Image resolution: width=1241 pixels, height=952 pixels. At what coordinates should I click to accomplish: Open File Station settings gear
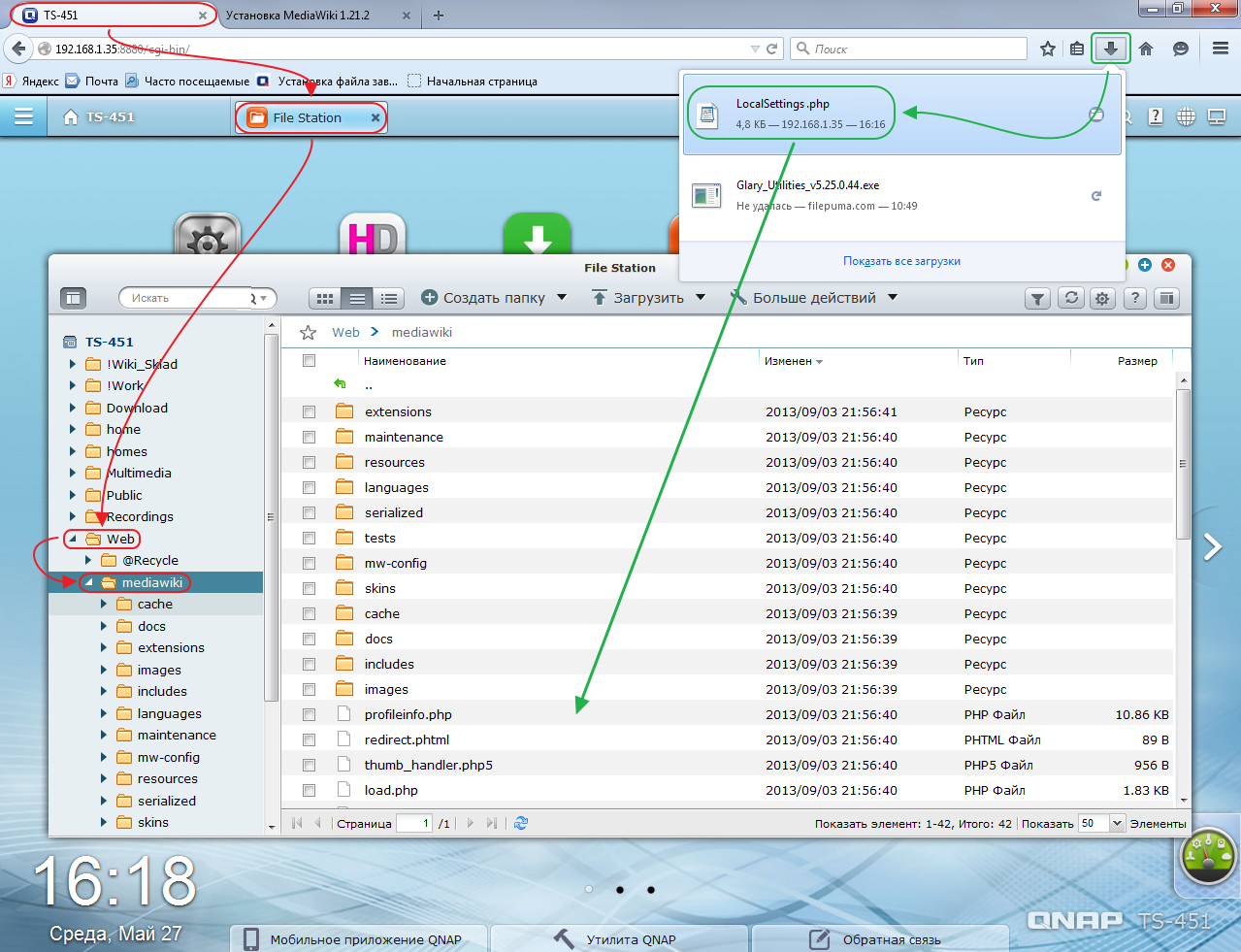[x=1102, y=299]
